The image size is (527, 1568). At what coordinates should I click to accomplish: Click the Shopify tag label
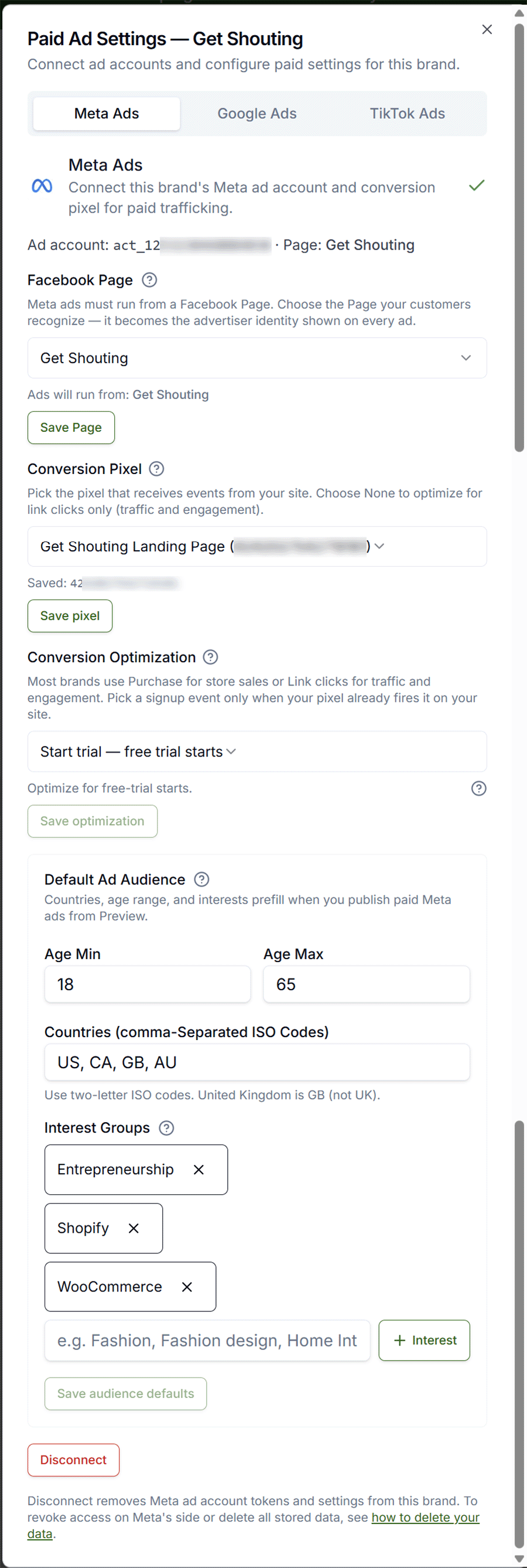[83, 1228]
